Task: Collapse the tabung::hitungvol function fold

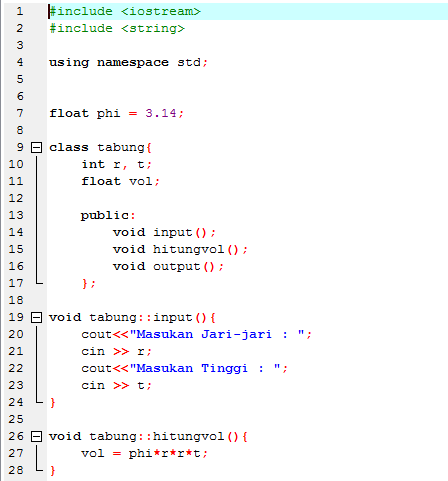Action: pos(36,436)
